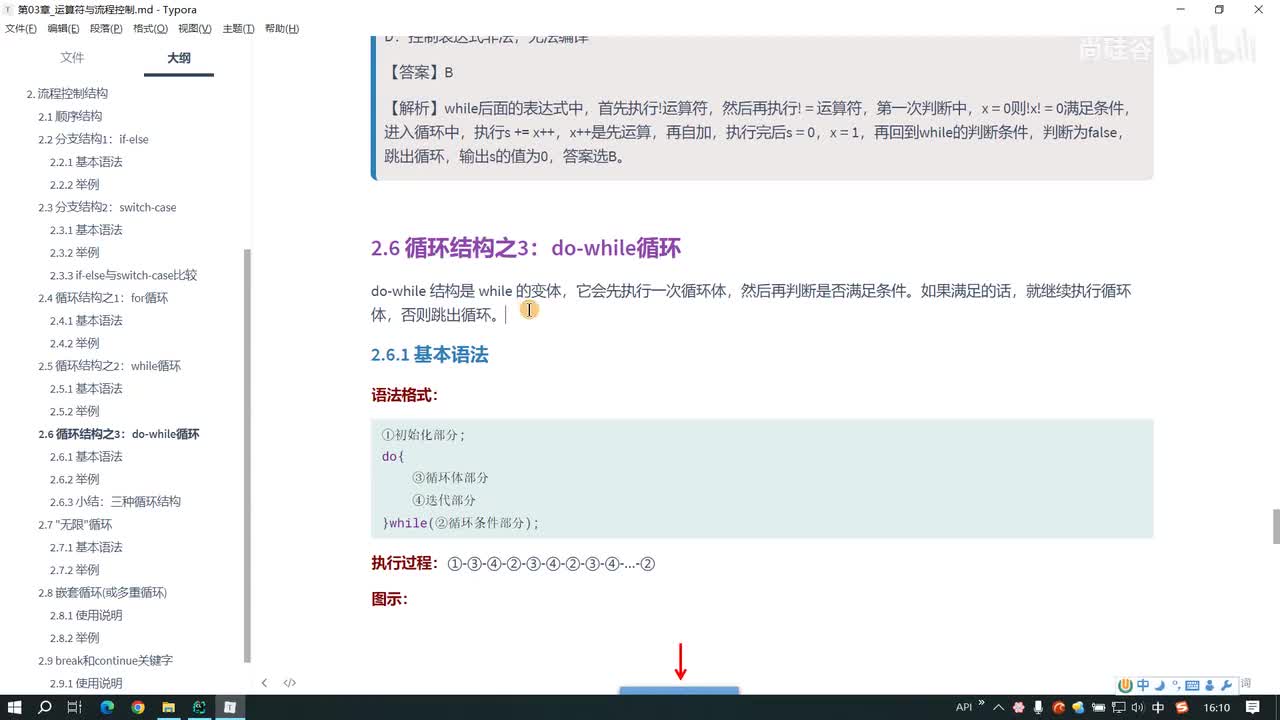Open File Explorer from taskbar

coord(168,707)
